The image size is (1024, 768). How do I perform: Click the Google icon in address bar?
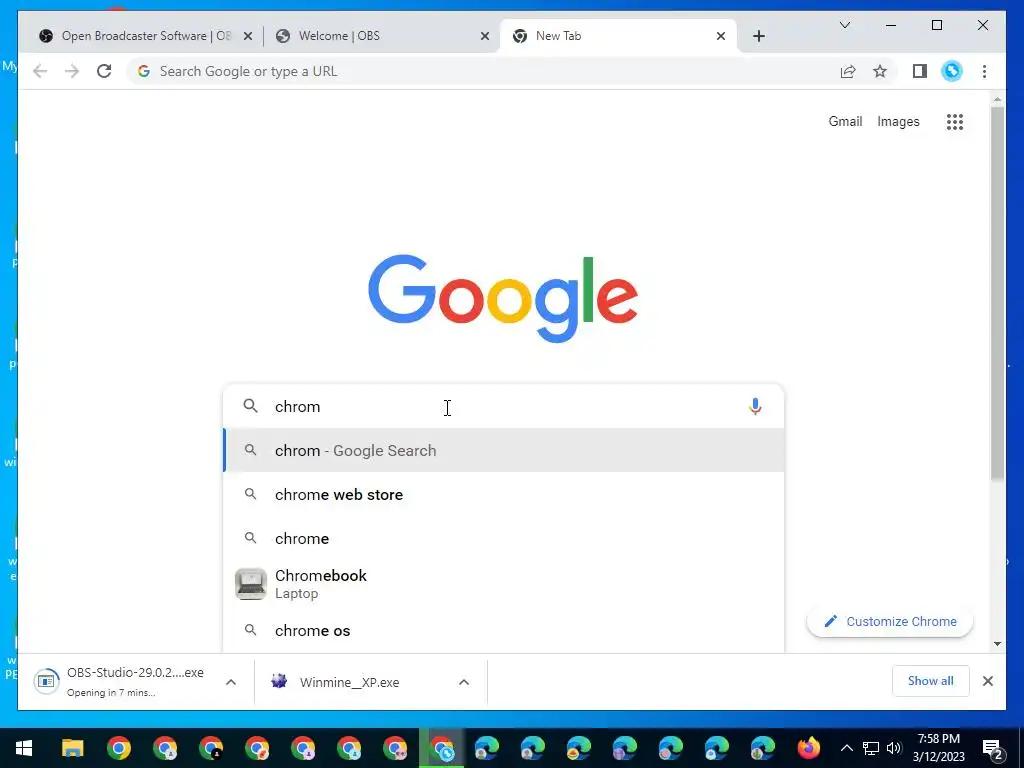[144, 71]
